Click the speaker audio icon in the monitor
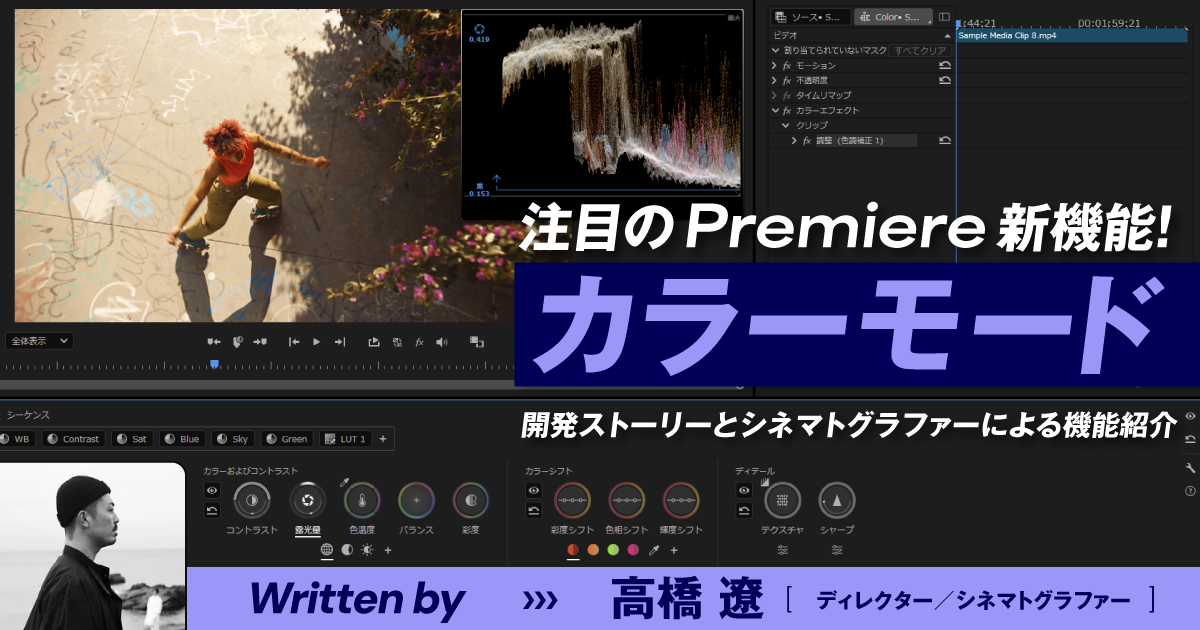The height and width of the screenshot is (630, 1200). tap(442, 342)
